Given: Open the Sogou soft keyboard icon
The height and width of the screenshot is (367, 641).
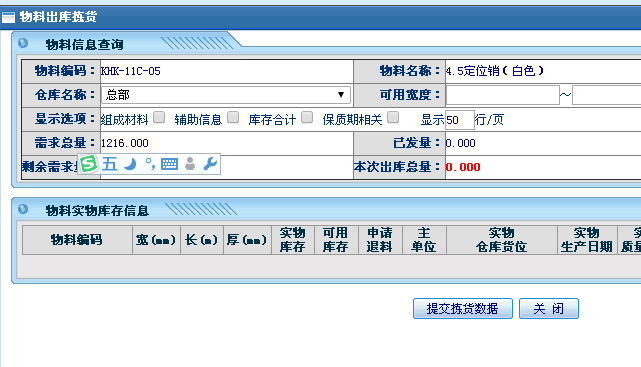Looking at the screenshot, I should point(169,164).
